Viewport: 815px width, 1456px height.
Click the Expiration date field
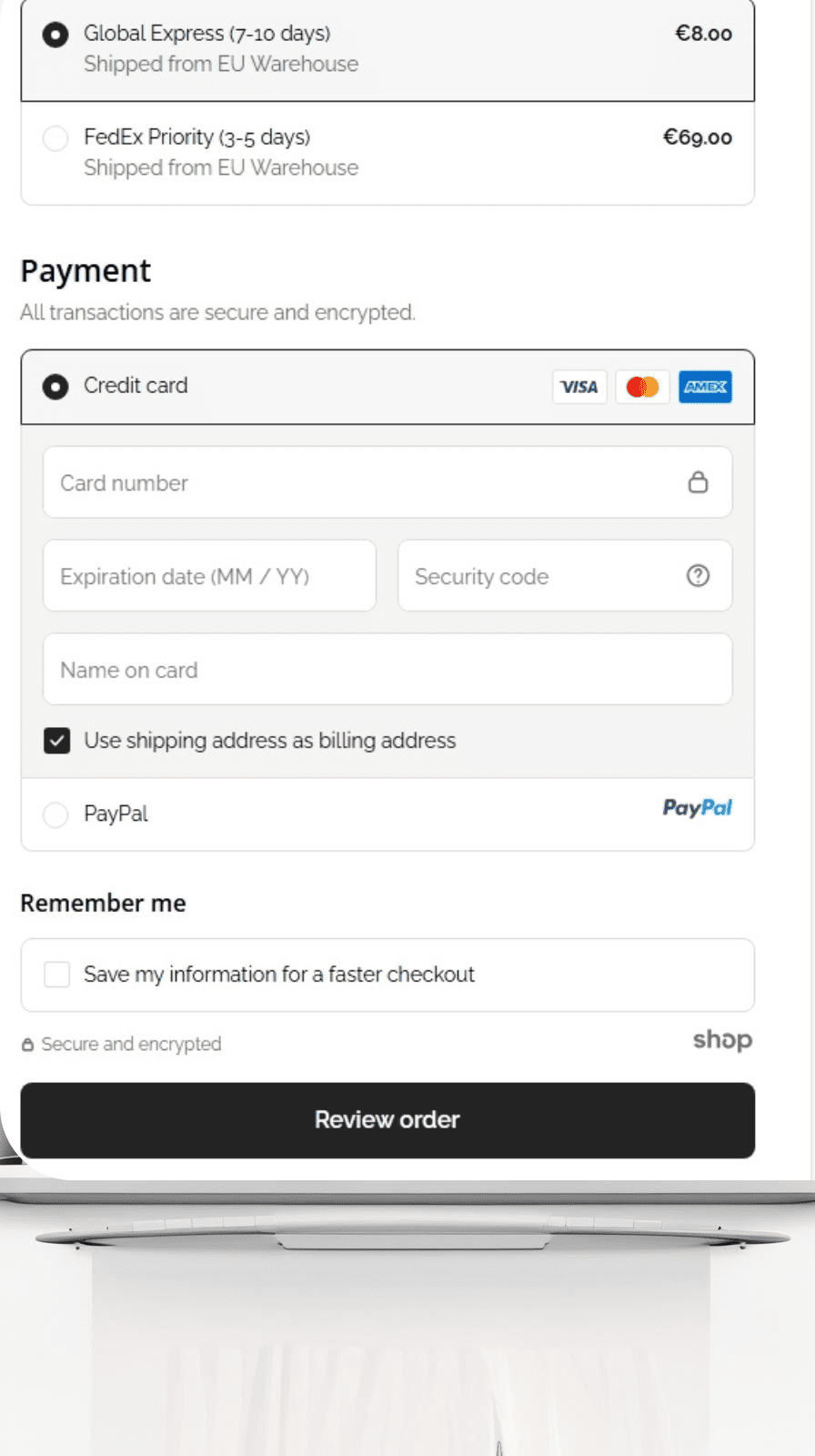click(x=209, y=576)
